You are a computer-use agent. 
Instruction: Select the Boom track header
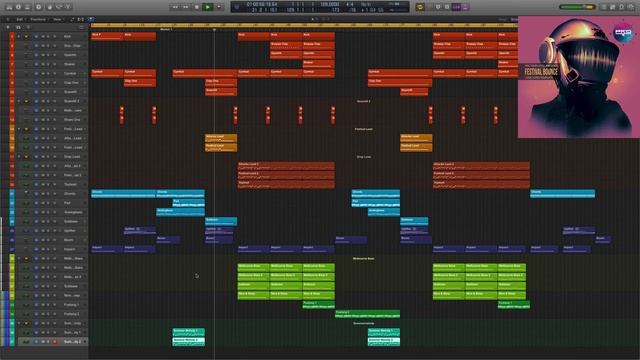[51, 240]
